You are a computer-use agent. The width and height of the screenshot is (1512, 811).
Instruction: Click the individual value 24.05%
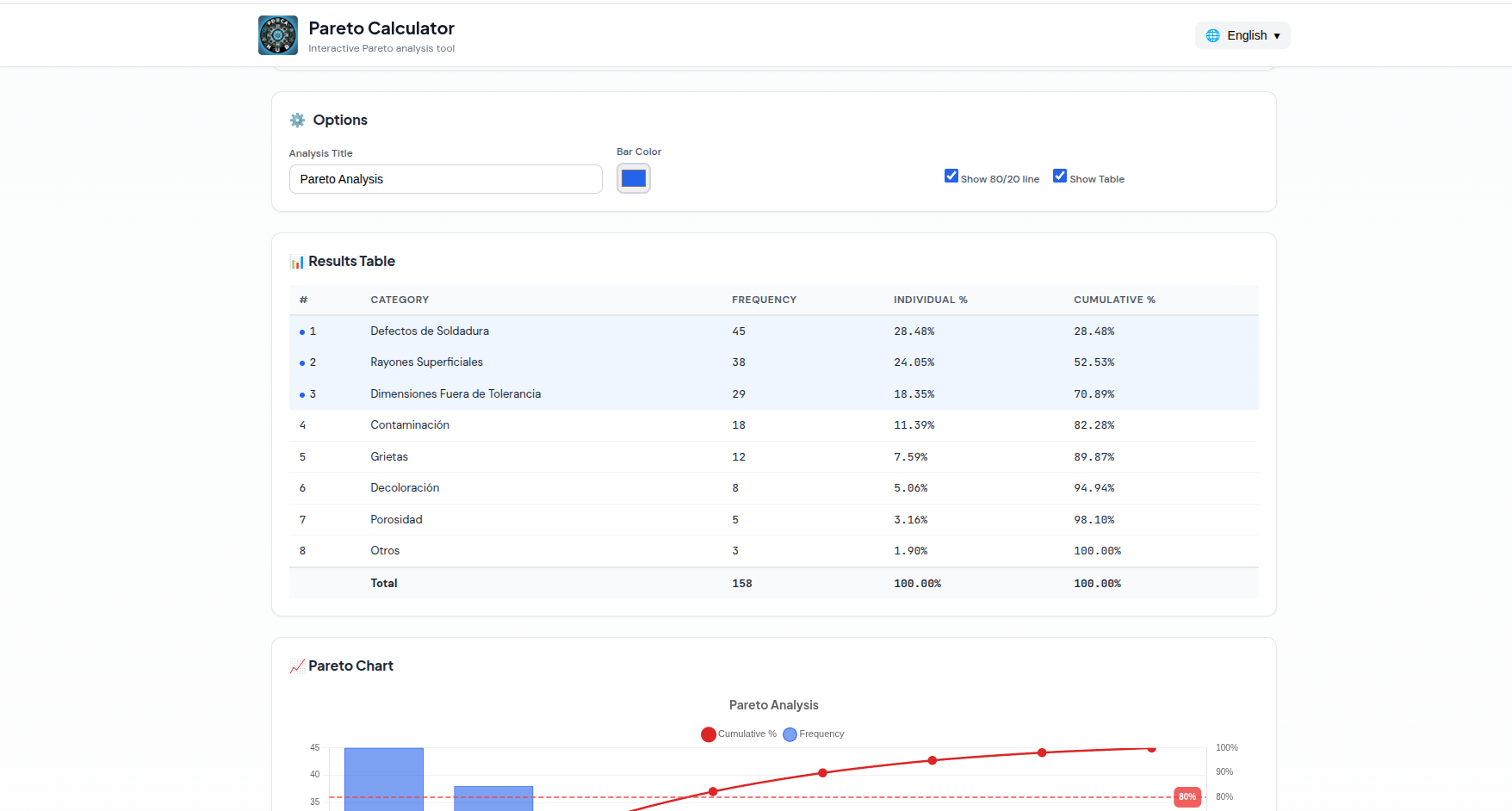[914, 362]
